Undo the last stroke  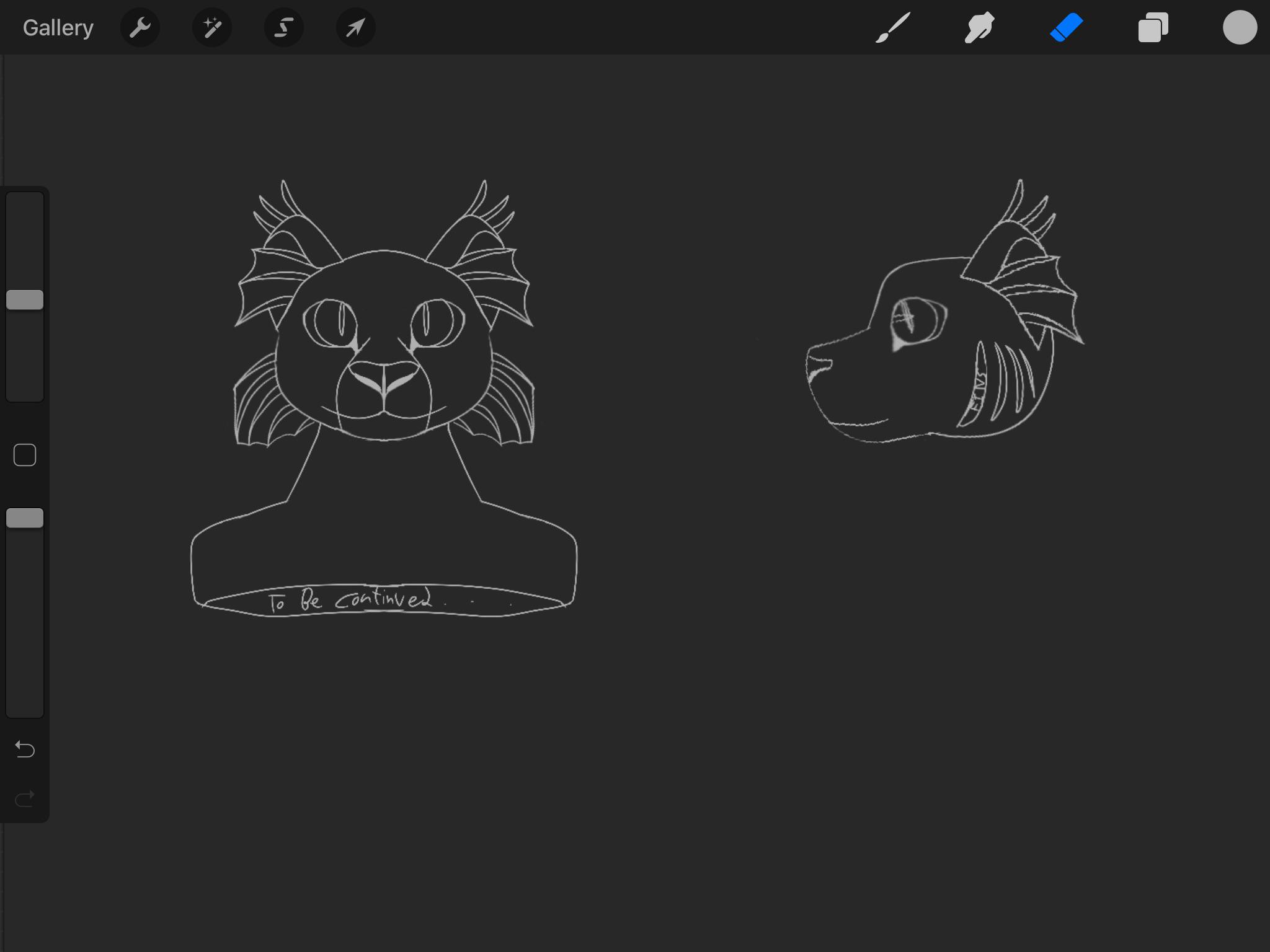25,749
